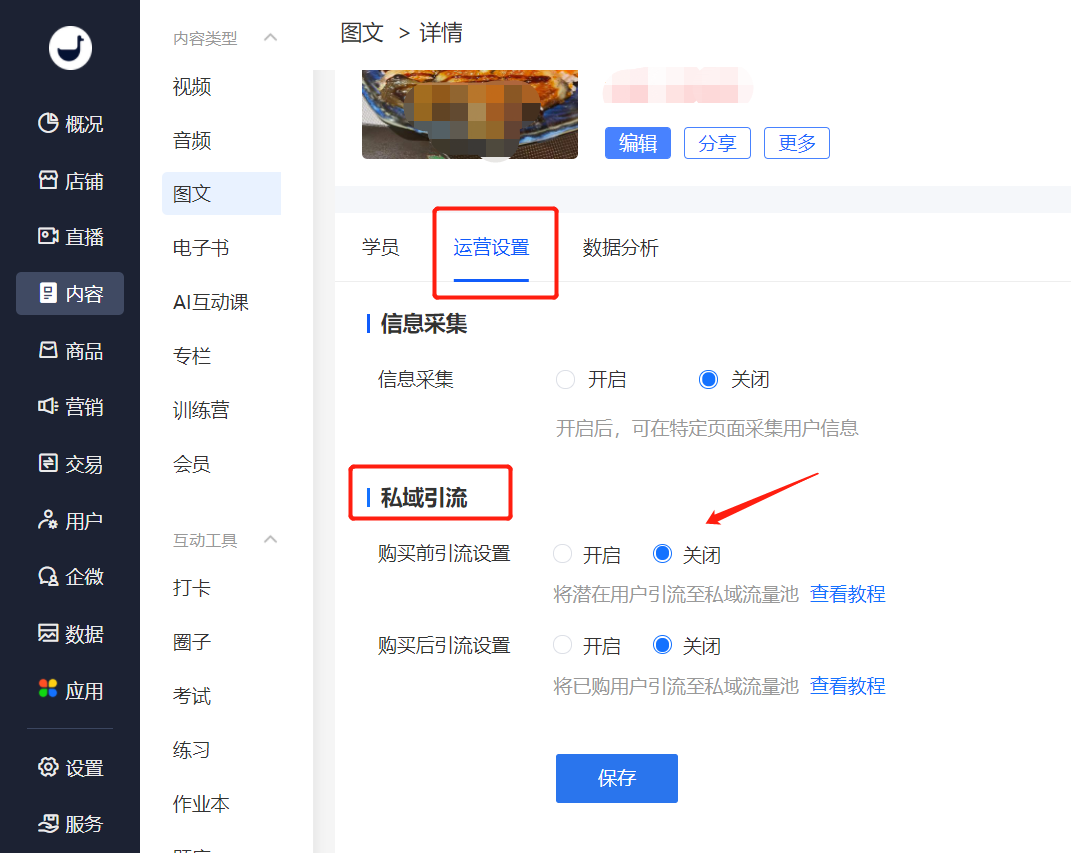Click the Product (商品) bag icon
This screenshot has width=1071, height=853.
point(48,351)
